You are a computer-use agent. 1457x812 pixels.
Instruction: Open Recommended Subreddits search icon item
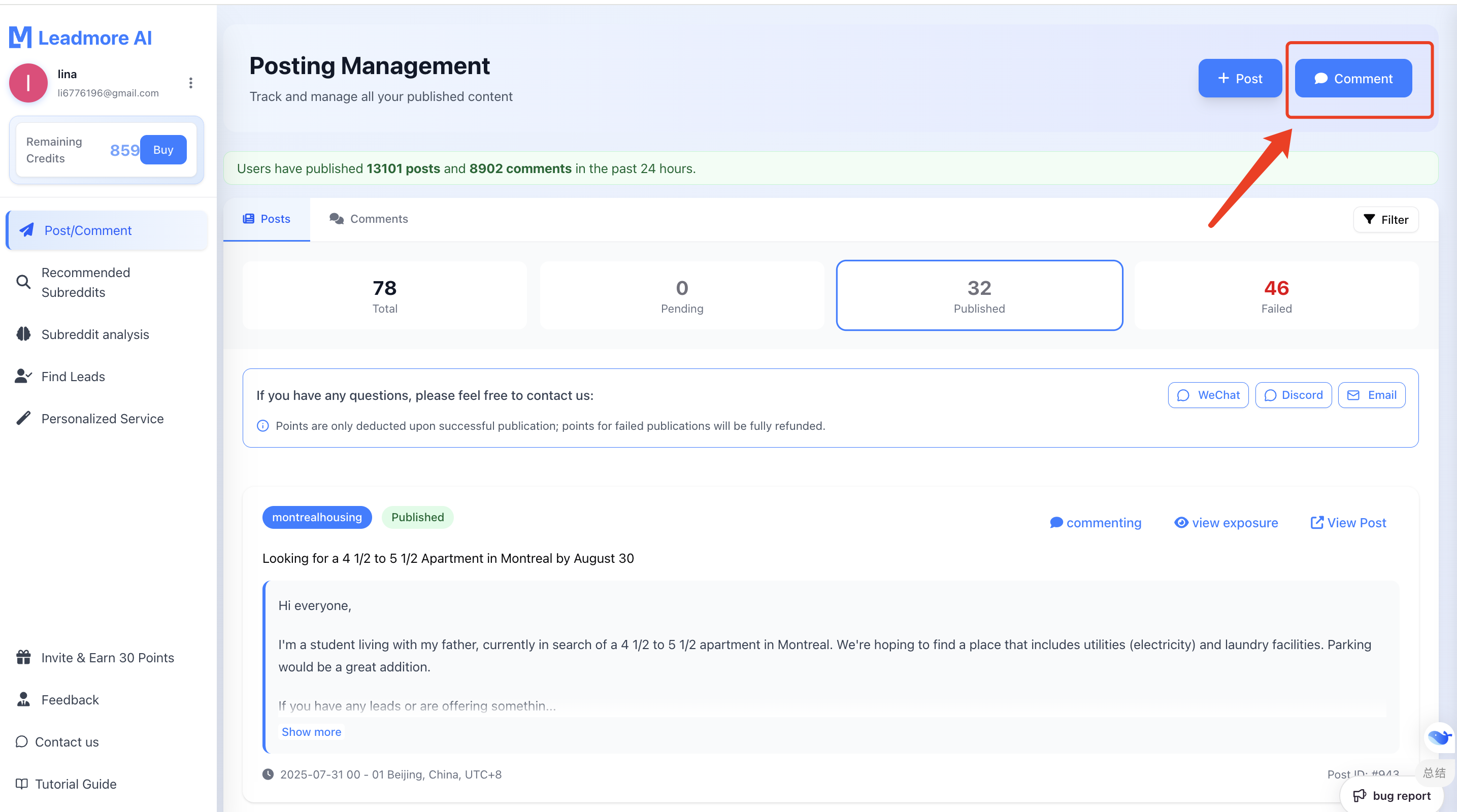click(23, 282)
